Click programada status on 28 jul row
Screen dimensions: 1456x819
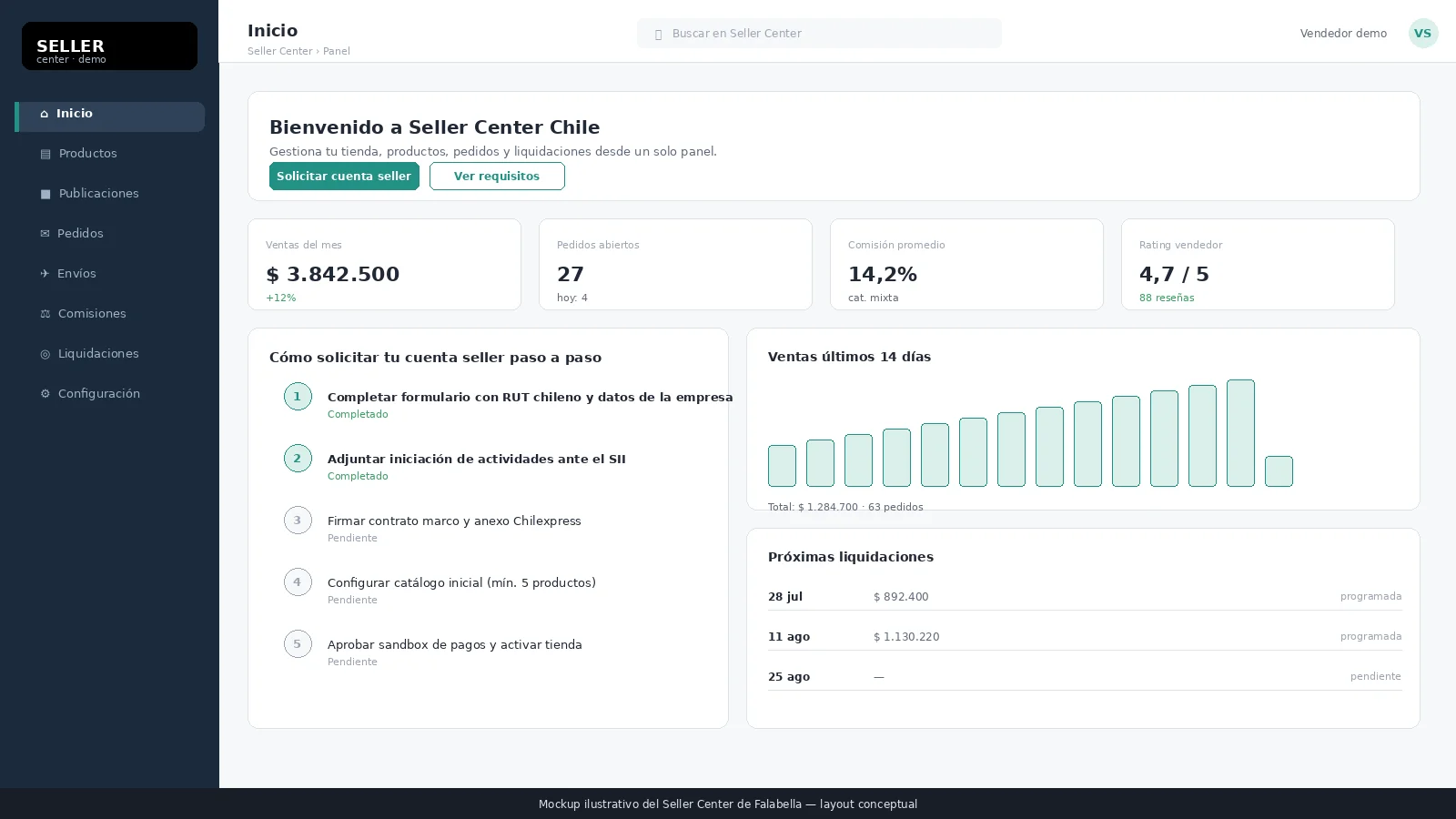click(1370, 597)
